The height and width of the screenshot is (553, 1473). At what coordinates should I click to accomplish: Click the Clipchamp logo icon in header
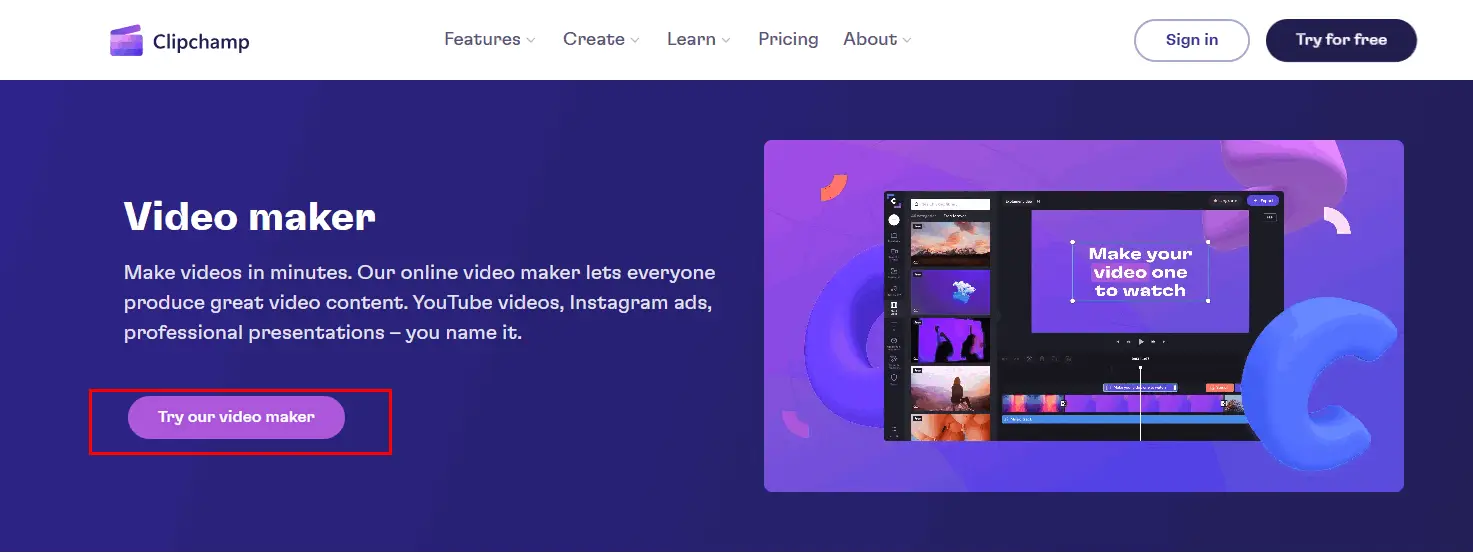126,40
